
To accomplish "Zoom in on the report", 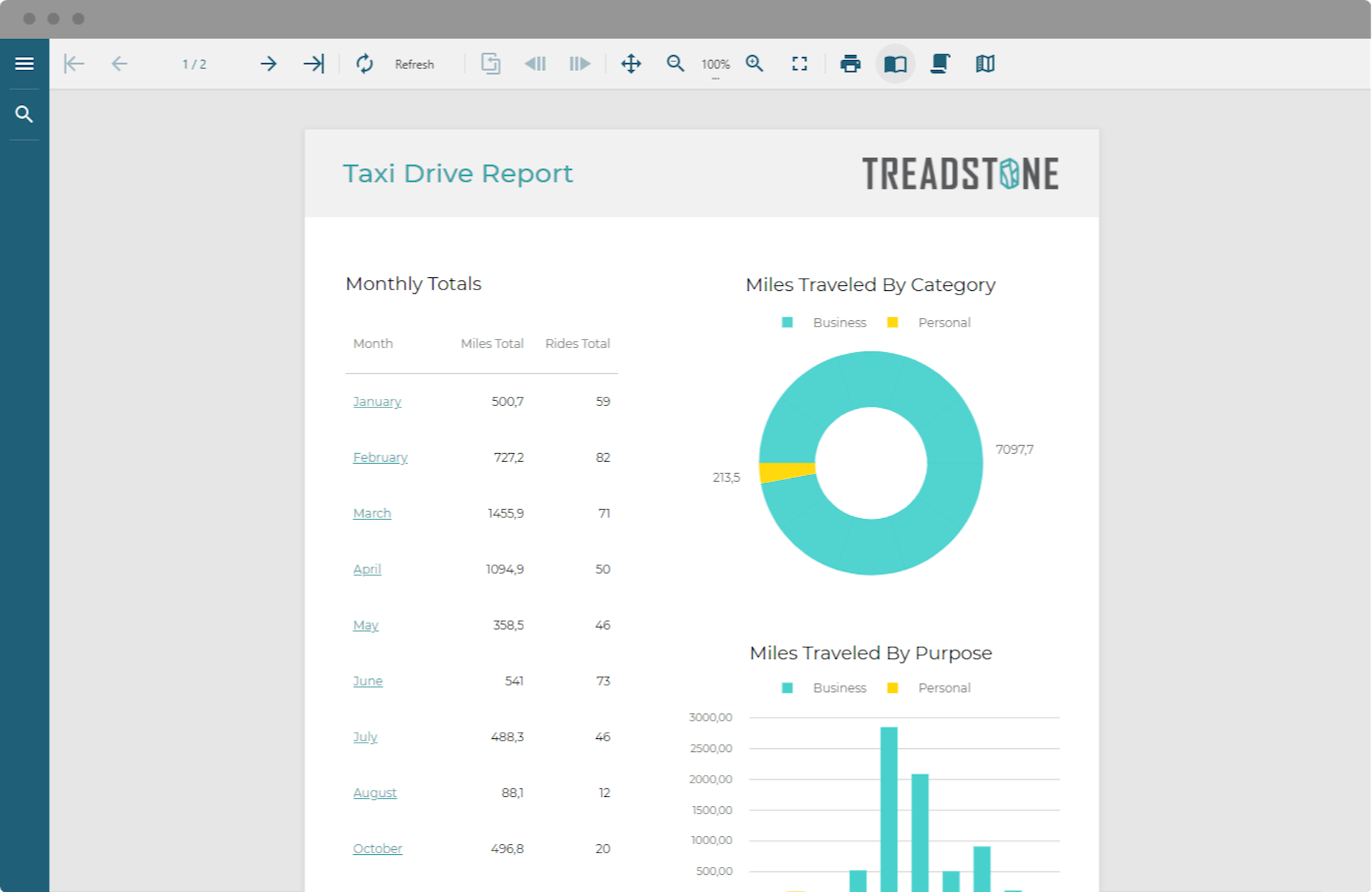I will [755, 64].
